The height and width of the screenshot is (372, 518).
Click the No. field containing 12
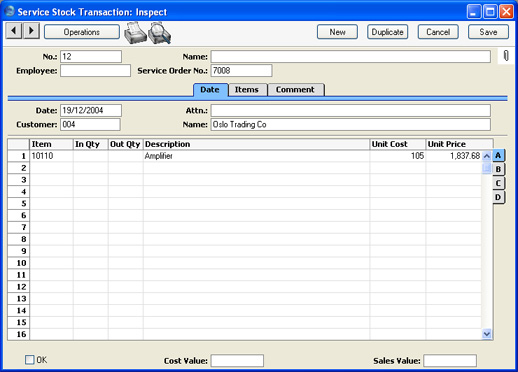click(x=91, y=56)
